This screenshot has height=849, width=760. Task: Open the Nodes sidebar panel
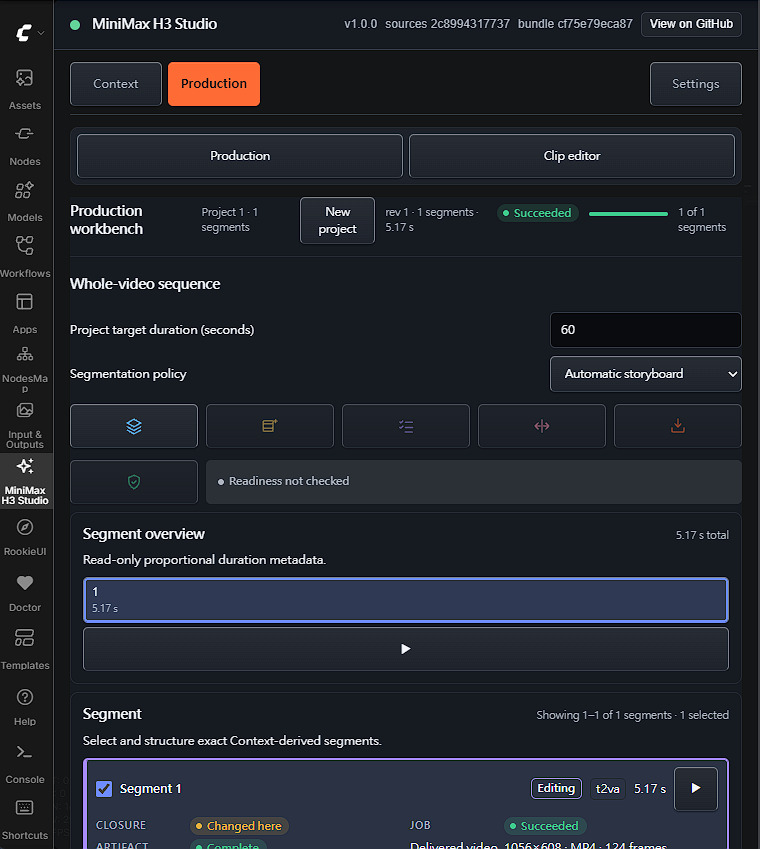pyautogui.click(x=25, y=146)
